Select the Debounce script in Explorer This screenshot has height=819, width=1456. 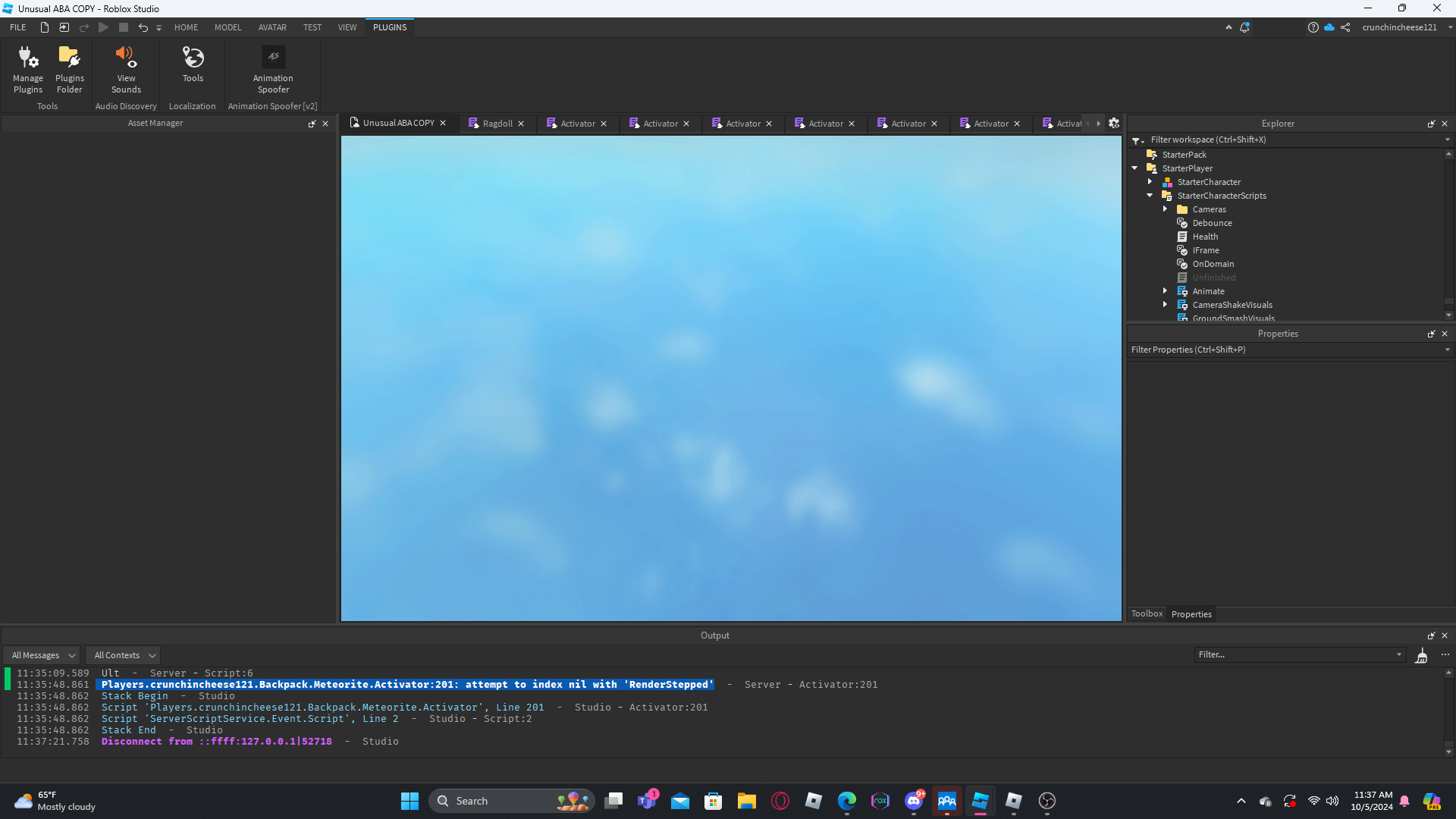click(1212, 223)
